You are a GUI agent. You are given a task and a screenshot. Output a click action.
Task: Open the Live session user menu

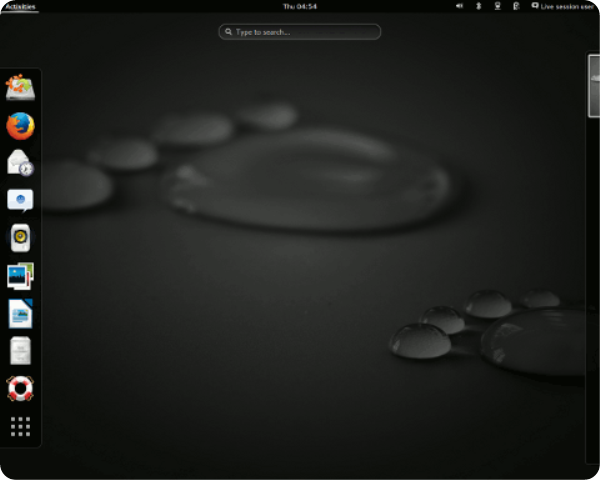tap(562, 6)
